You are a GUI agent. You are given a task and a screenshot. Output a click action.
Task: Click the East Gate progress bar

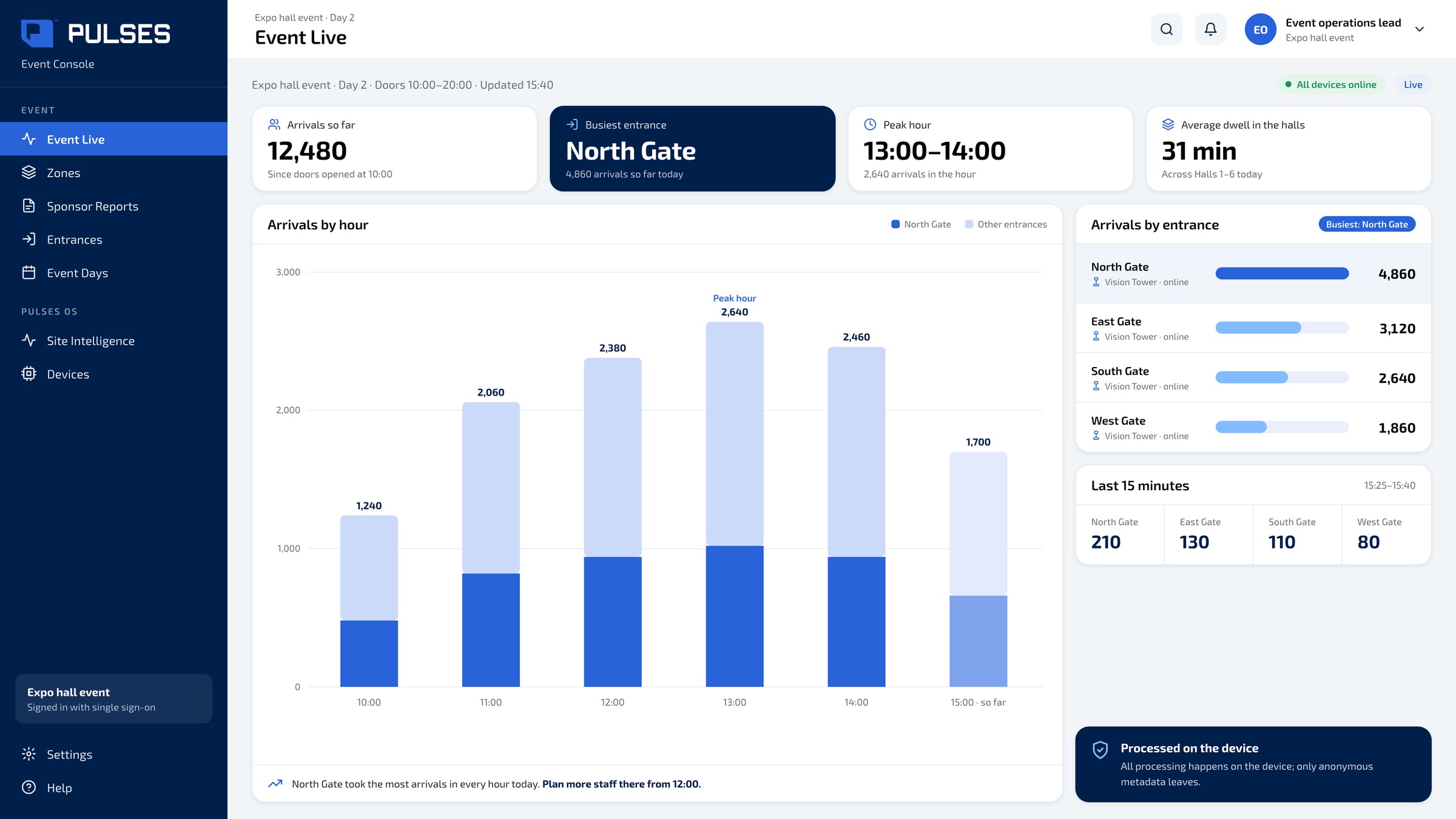pyautogui.click(x=1282, y=328)
